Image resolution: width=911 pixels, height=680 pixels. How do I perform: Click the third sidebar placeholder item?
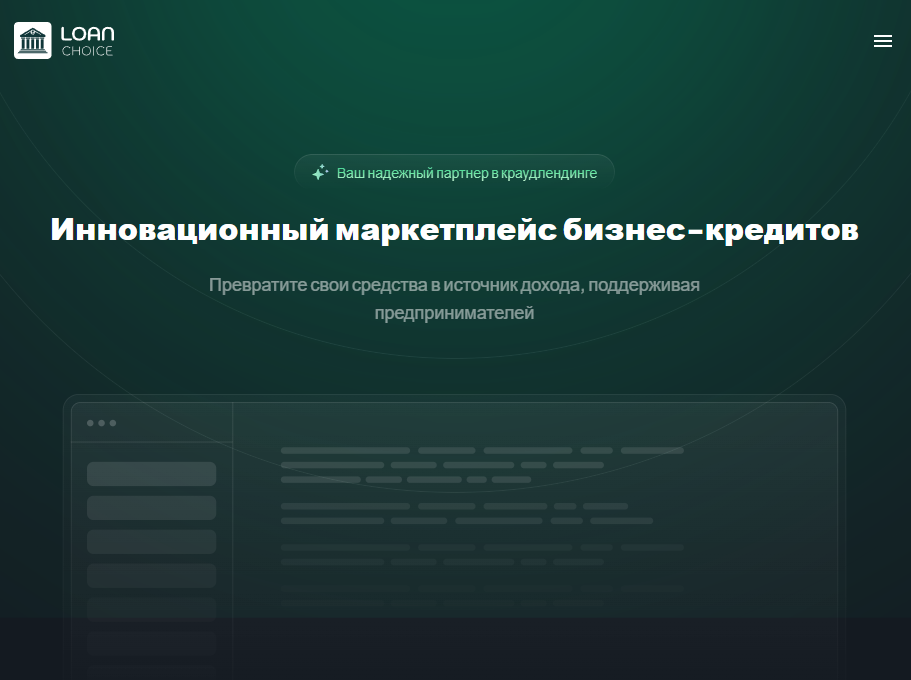[x=151, y=541]
